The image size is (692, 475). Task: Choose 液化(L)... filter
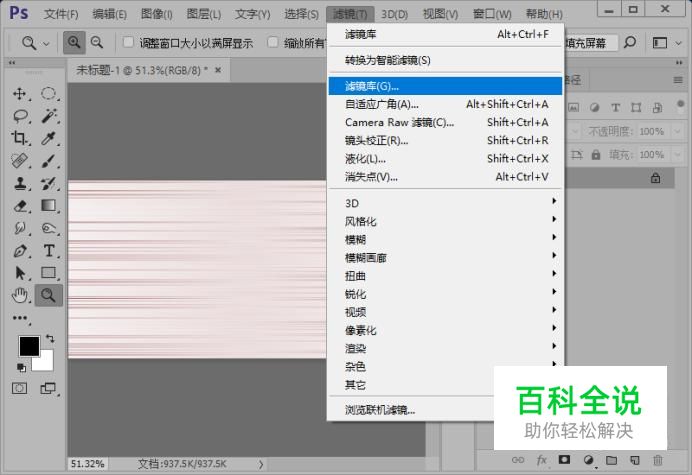coord(445,158)
